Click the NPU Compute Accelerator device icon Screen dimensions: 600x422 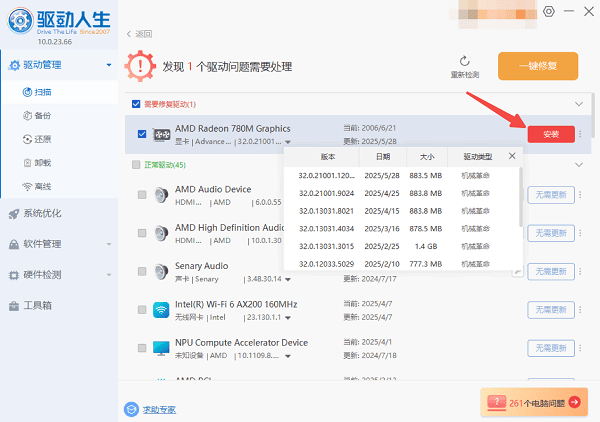(160, 348)
